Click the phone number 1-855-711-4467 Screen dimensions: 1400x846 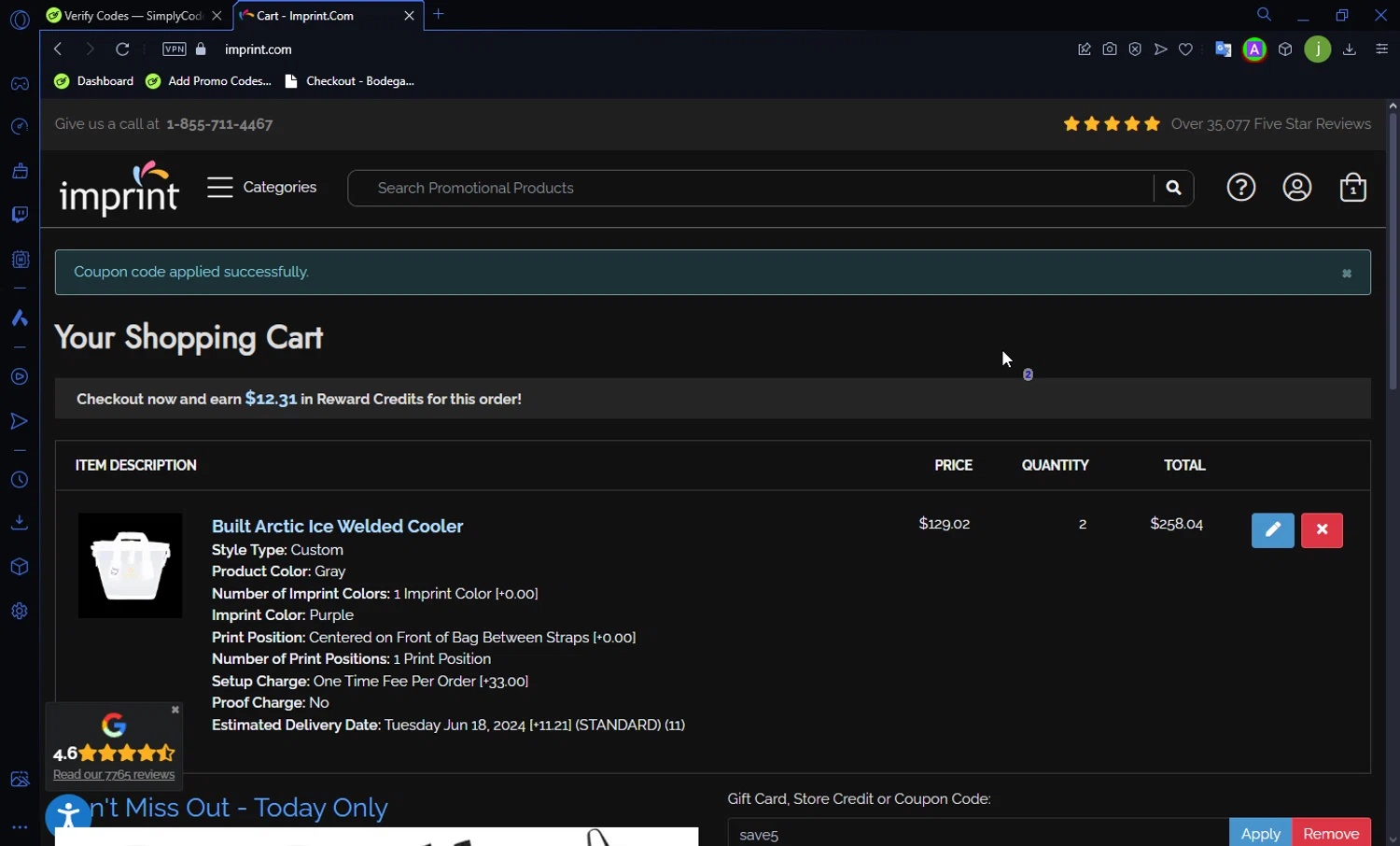point(219,124)
